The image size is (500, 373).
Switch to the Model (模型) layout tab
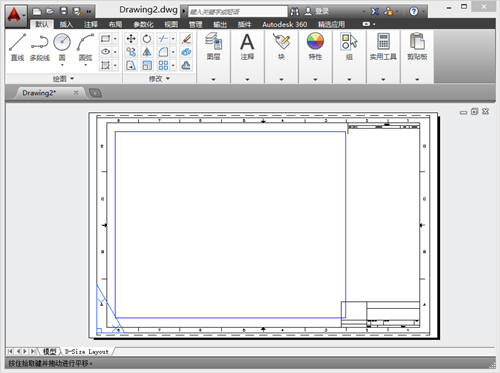[50, 351]
